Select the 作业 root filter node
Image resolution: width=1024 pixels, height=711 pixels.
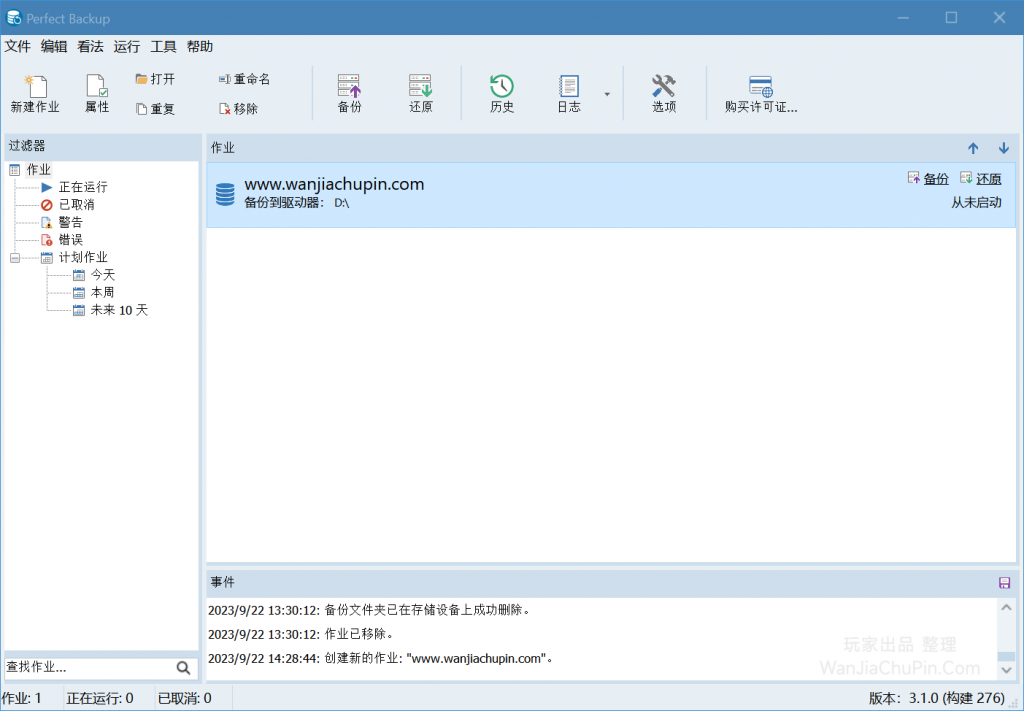pyautogui.click(x=39, y=170)
